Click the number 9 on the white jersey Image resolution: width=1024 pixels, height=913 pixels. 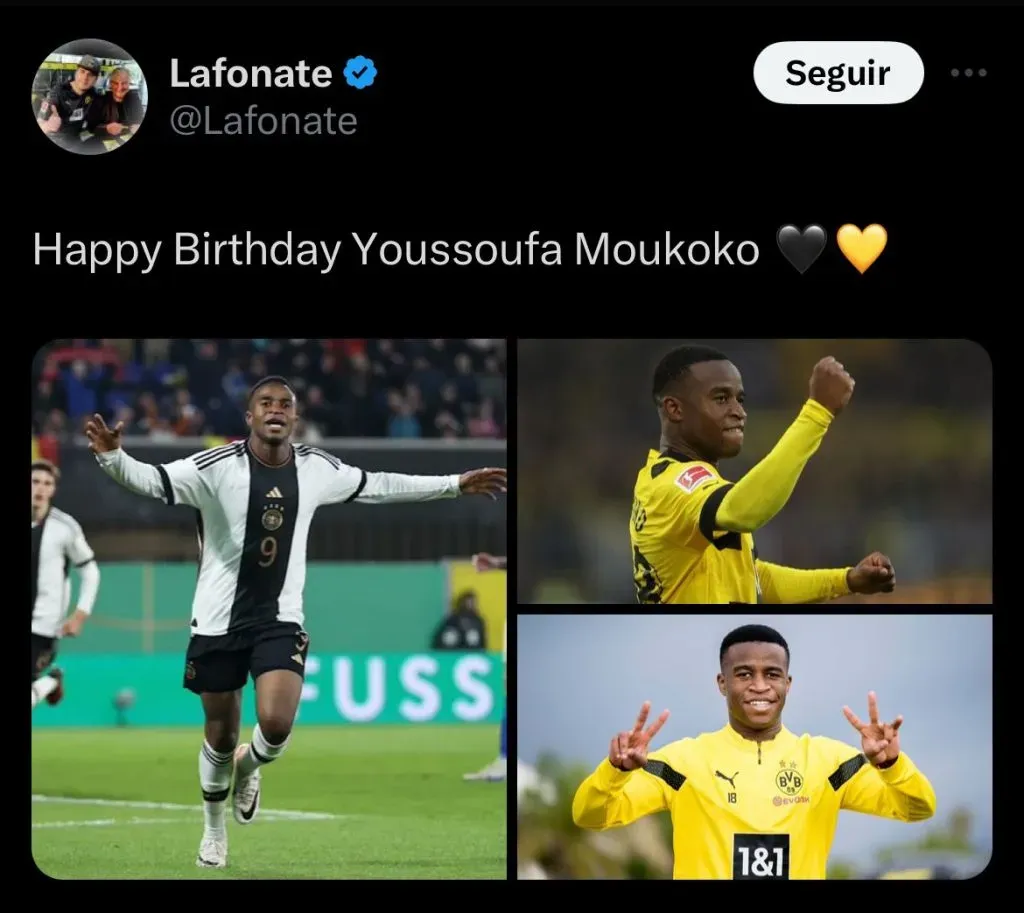tap(267, 552)
